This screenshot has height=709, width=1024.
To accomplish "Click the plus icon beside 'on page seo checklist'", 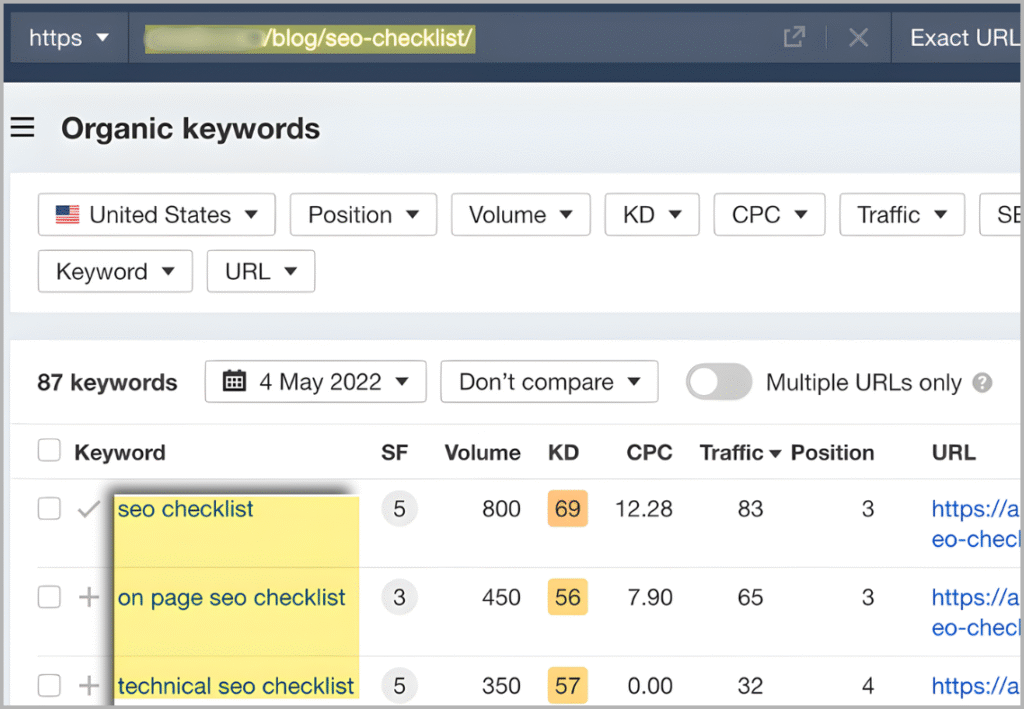I will (x=88, y=597).
